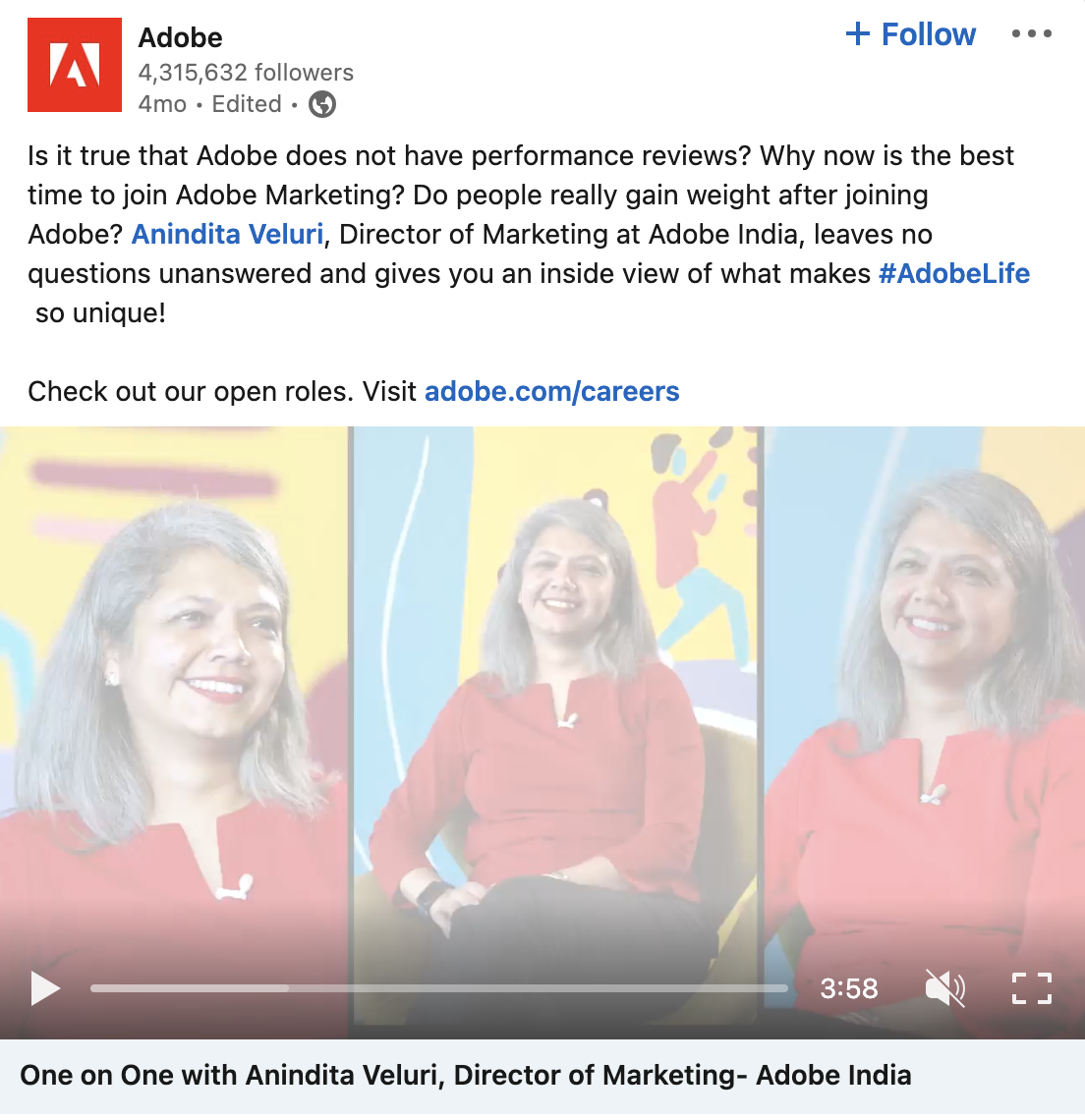Click the end of the video progress bar
Screen dimensions: 1085x1120
click(785, 988)
